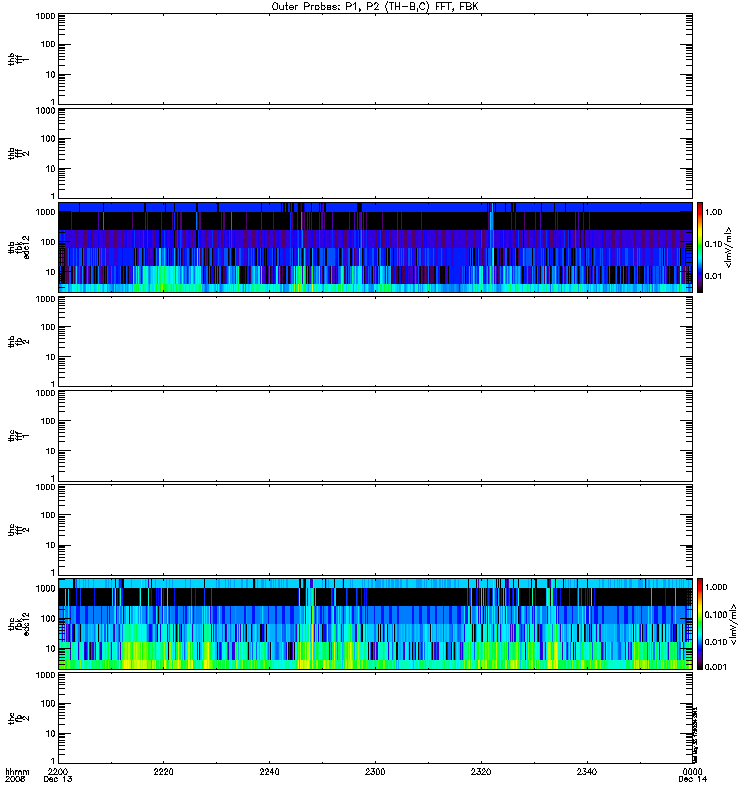Click the '1.00' color bar value
The image size is (750, 800).
[713, 212]
